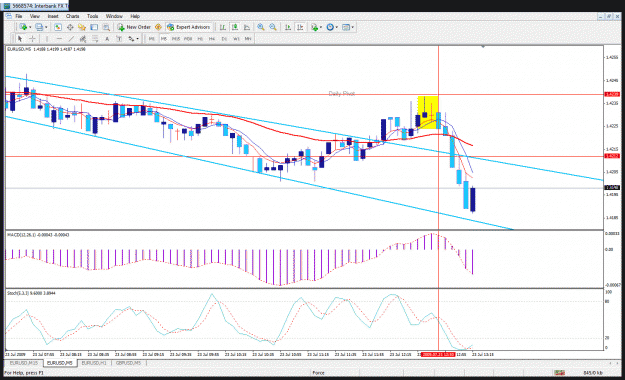Image resolution: width=625 pixels, height=380 pixels.
Task: Toggle chart shift from right border
Action: click(300, 27)
